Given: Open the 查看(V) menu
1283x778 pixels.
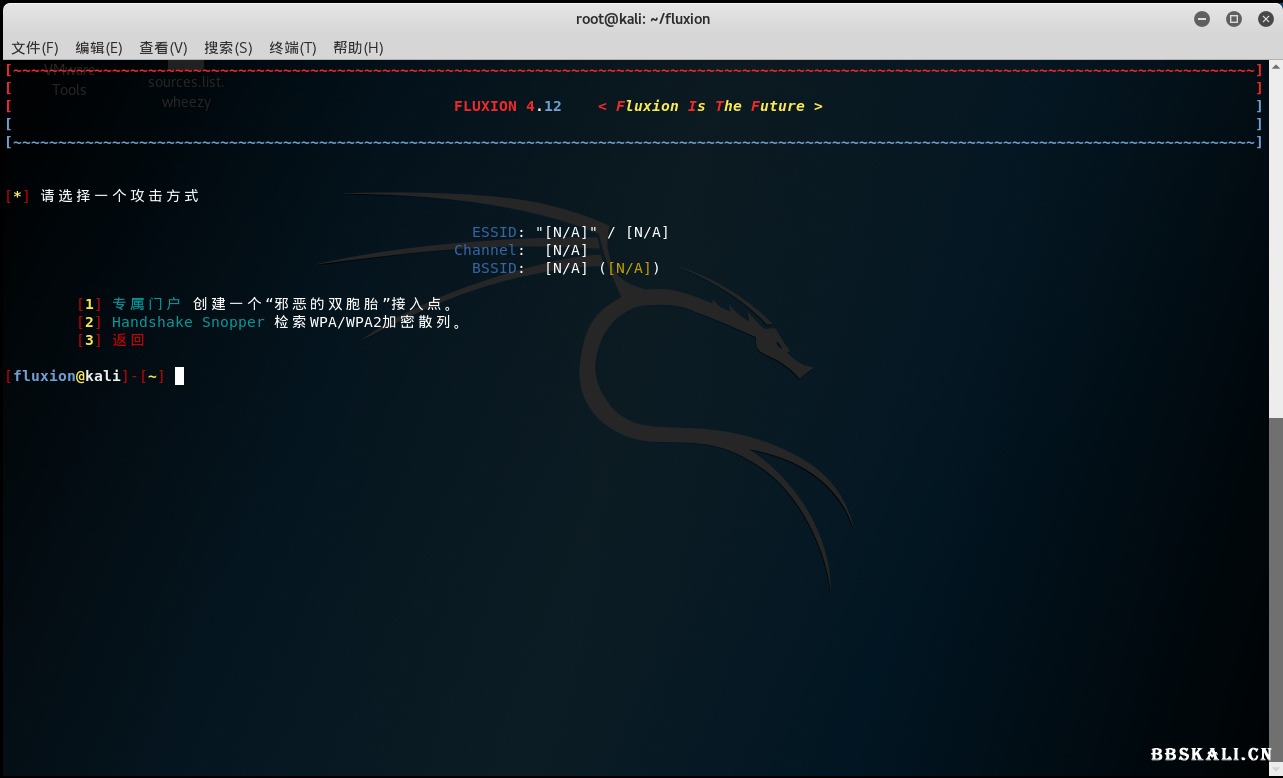Looking at the screenshot, I should point(163,48).
